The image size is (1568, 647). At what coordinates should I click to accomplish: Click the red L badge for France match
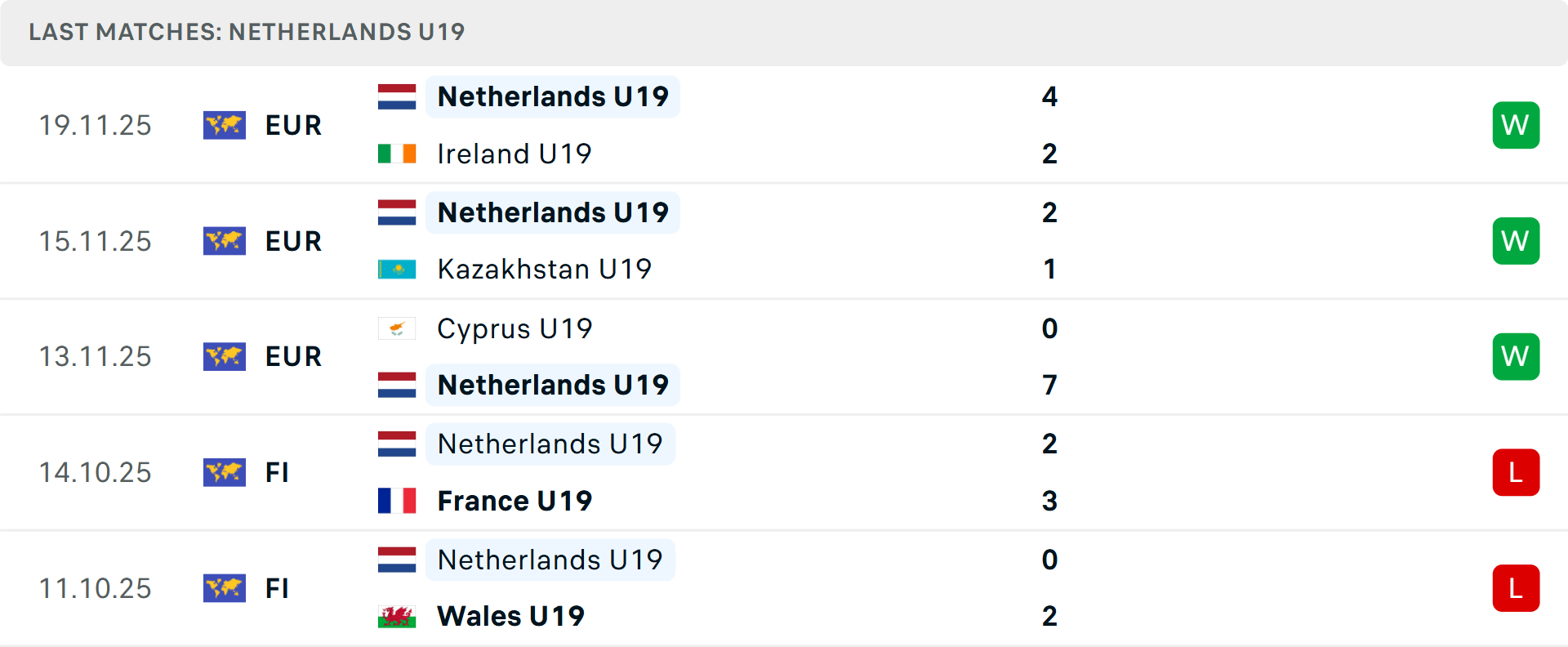(1516, 472)
